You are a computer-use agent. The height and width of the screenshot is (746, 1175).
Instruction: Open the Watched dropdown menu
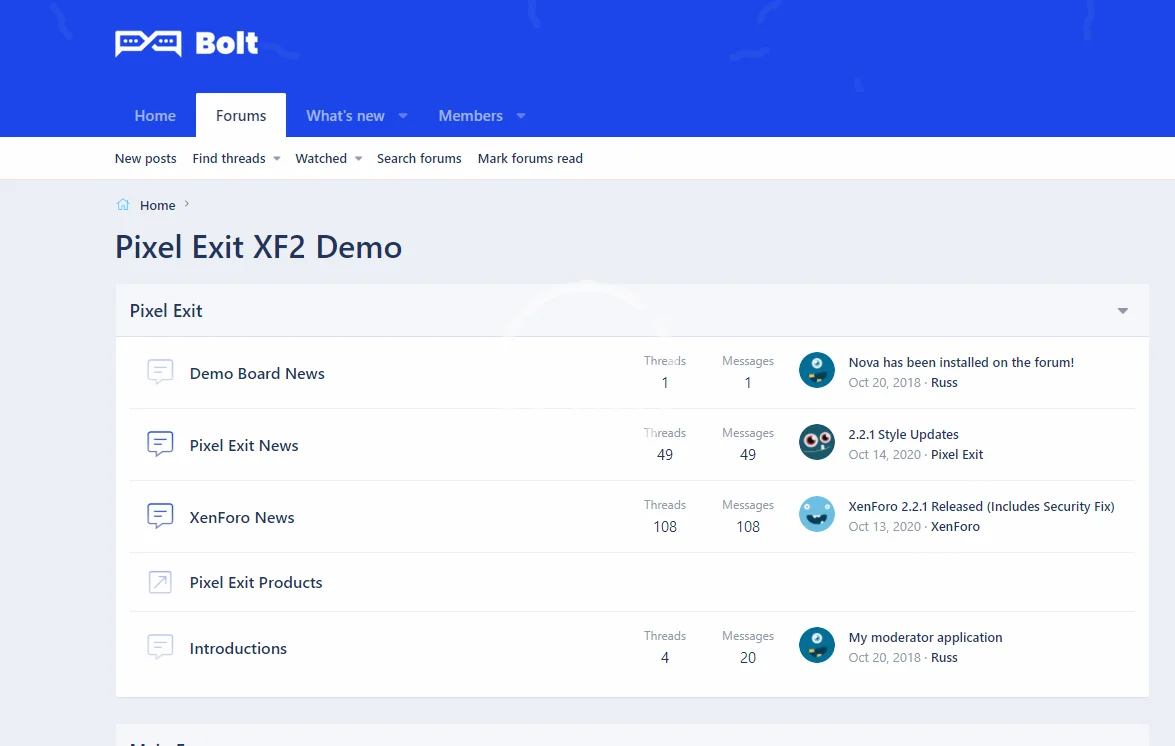(358, 159)
